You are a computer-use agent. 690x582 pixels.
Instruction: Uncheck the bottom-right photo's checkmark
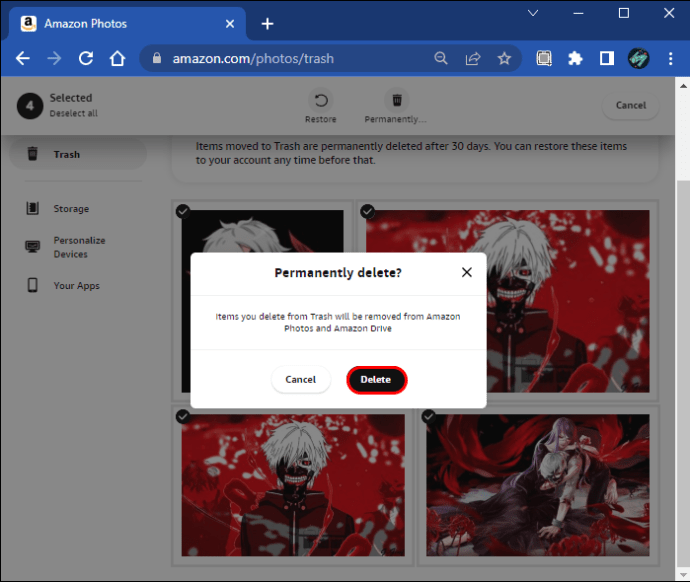[429, 416]
